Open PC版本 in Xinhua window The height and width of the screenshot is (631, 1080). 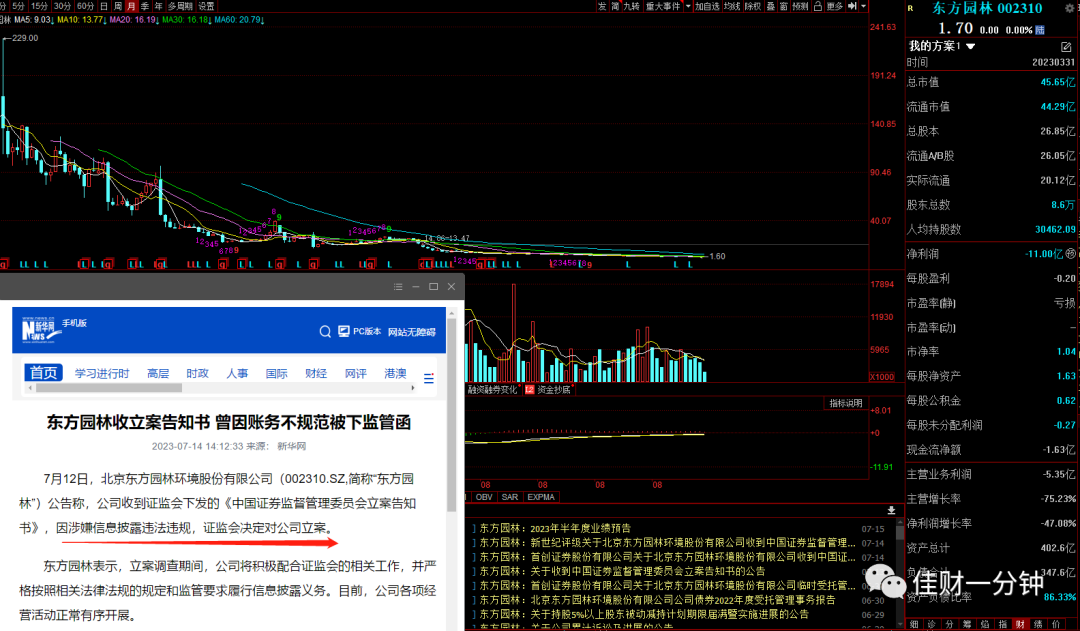click(360, 331)
